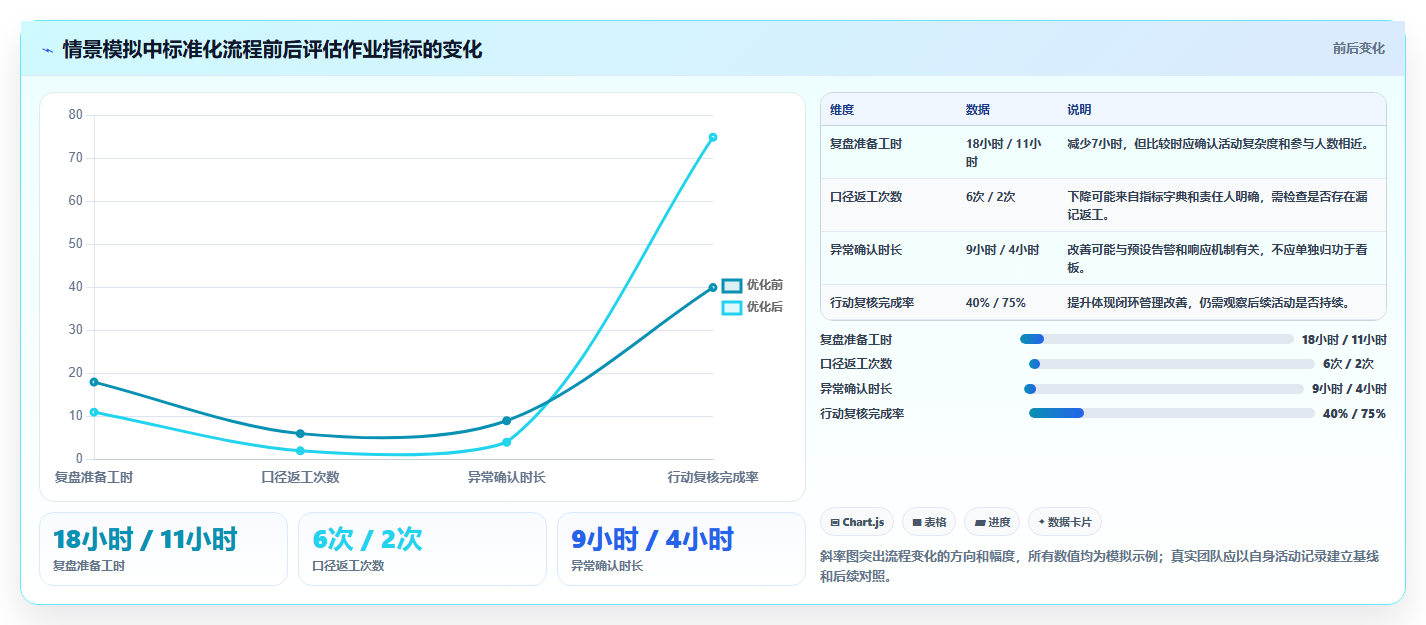
Task: Click the table cell 40% / 75%
Action: tap(996, 302)
